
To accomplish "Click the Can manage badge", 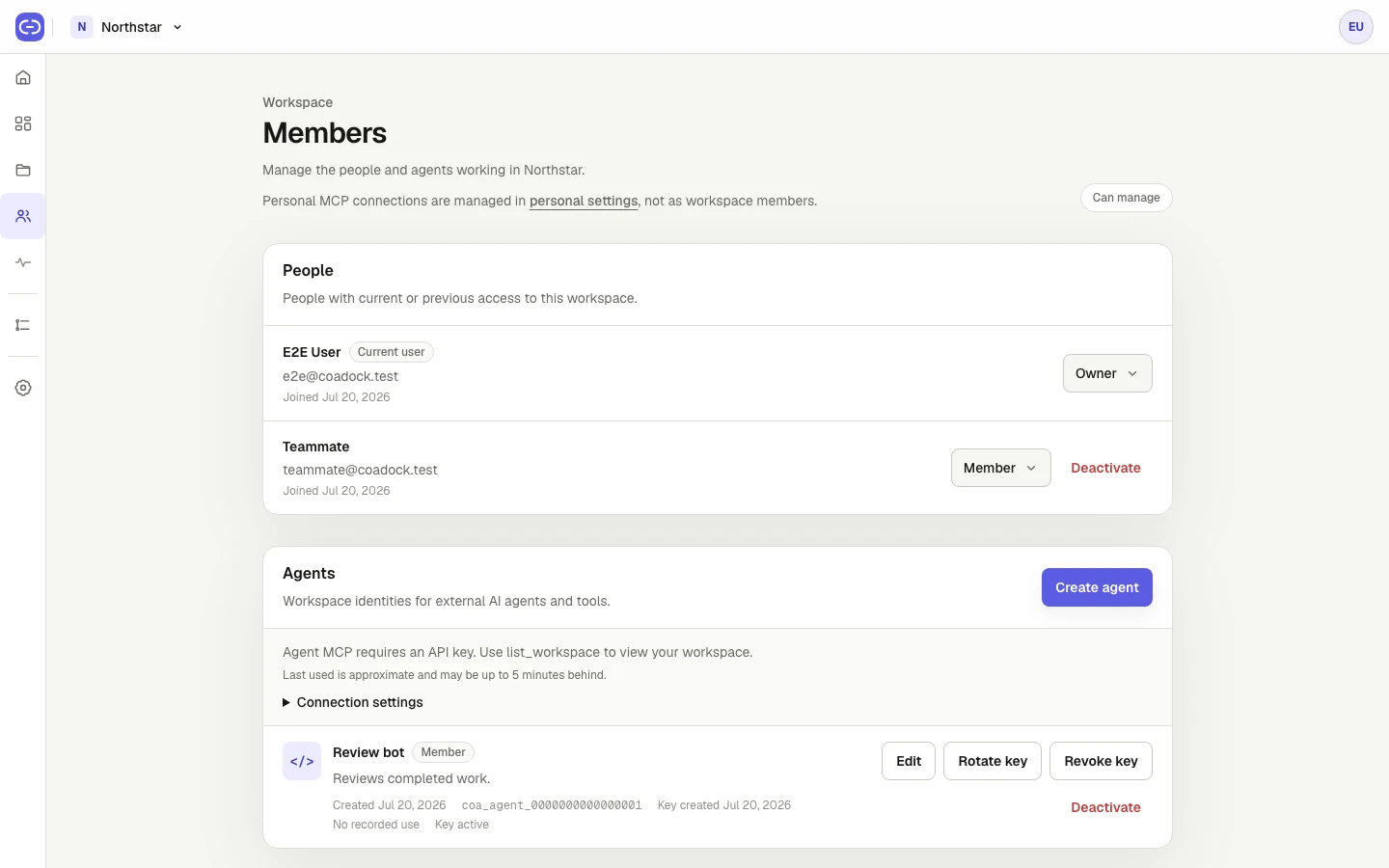I will pos(1127,198).
